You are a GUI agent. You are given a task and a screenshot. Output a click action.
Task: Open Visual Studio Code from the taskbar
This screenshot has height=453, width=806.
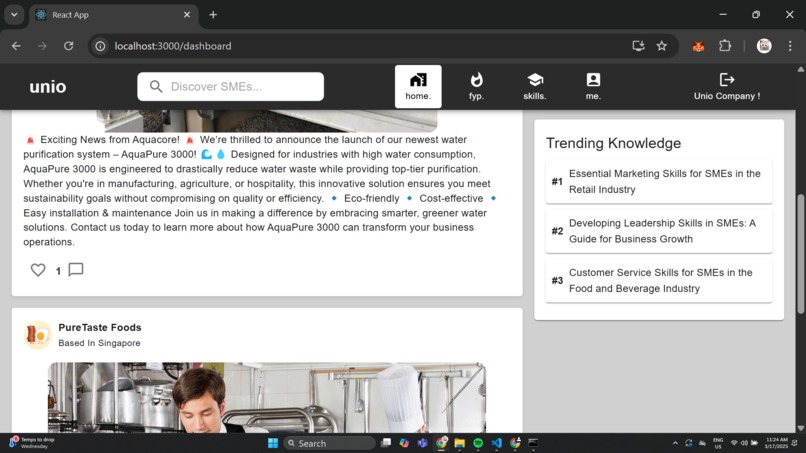496,443
